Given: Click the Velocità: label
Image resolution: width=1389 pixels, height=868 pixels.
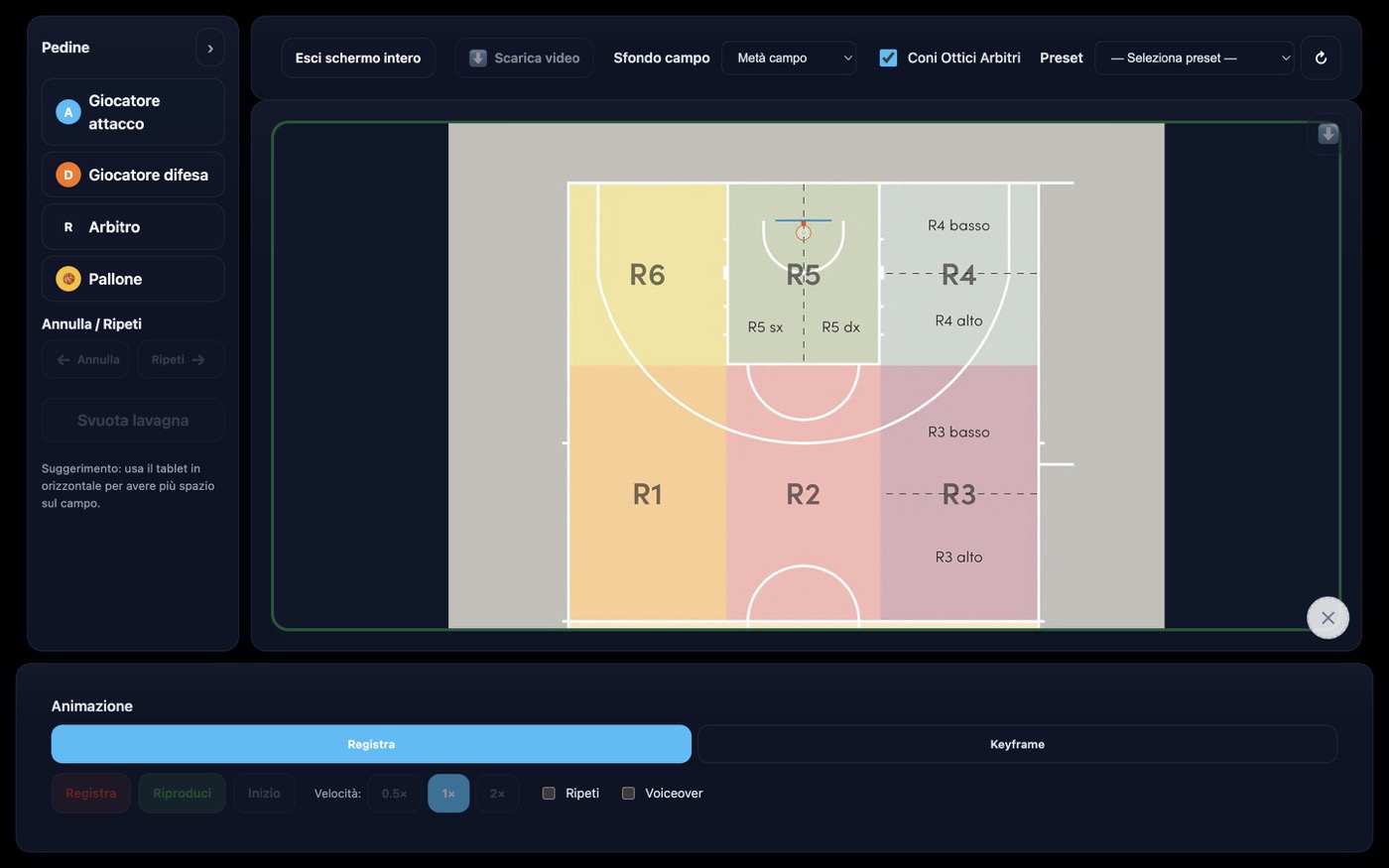Looking at the screenshot, I should pyautogui.click(x=337, y=794).
